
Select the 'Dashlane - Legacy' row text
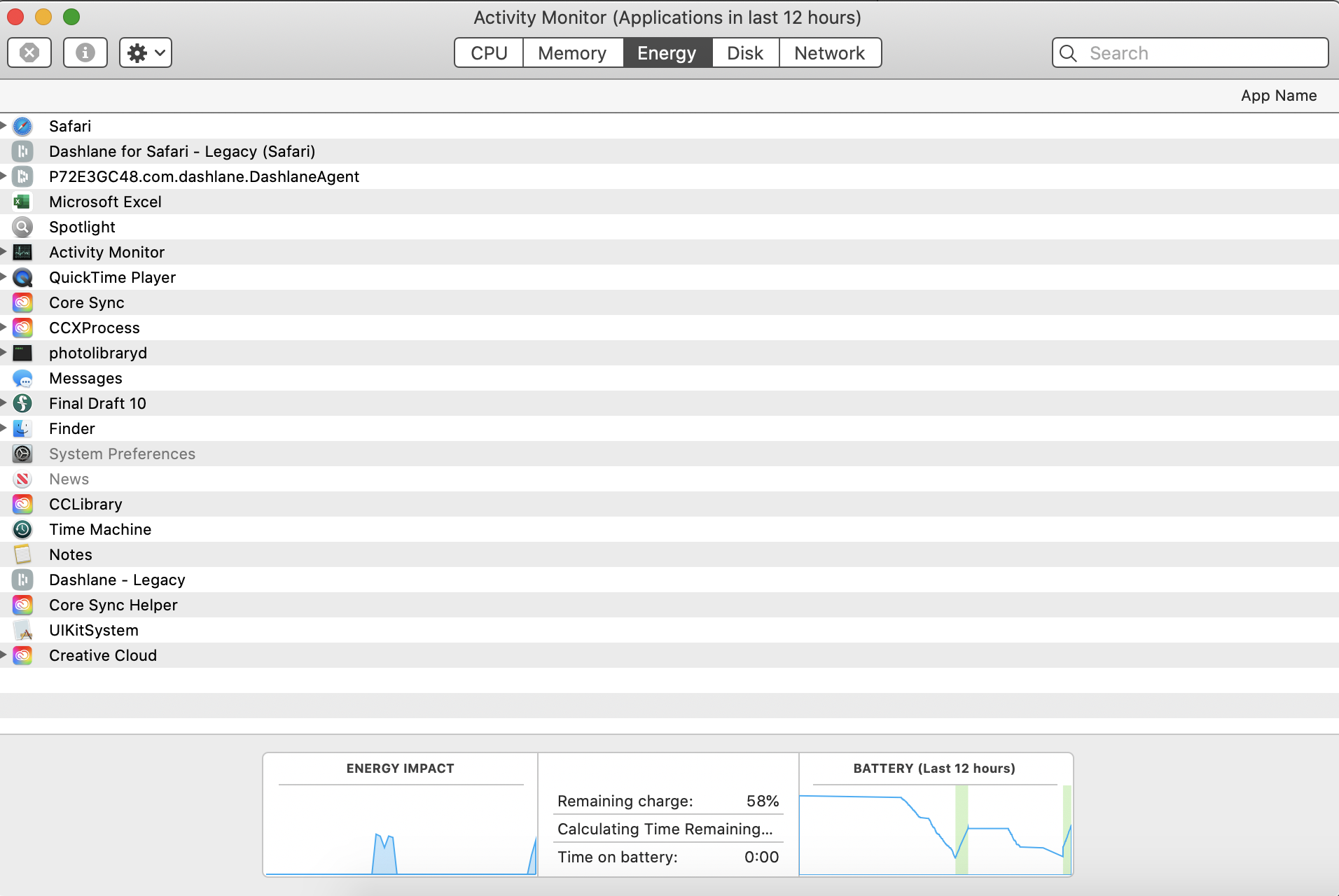tap(117, 580)
